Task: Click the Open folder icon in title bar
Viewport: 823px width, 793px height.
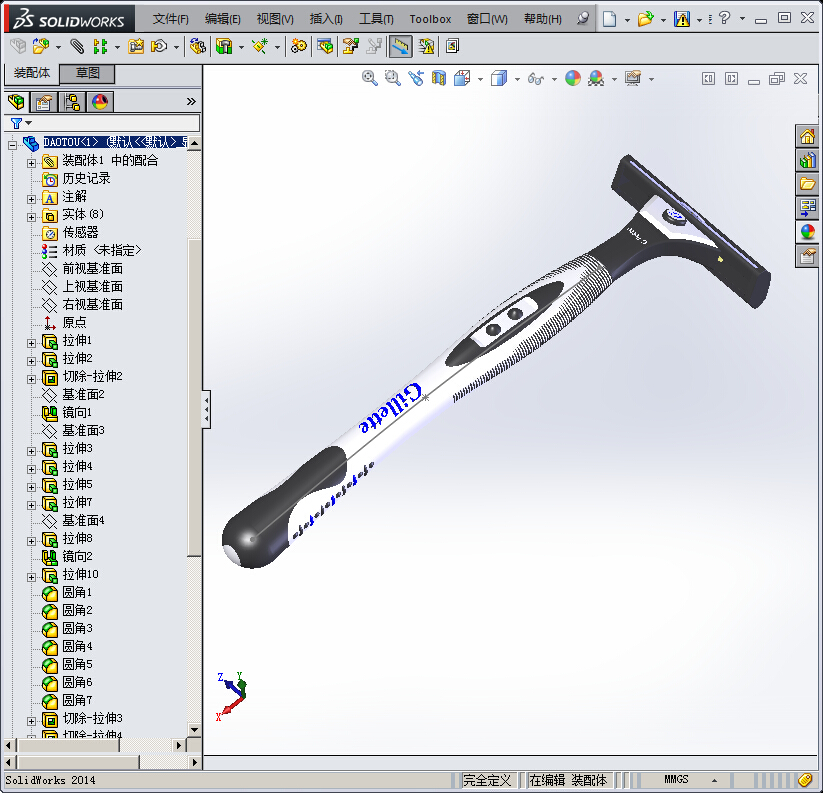Action: pos(645,19)
